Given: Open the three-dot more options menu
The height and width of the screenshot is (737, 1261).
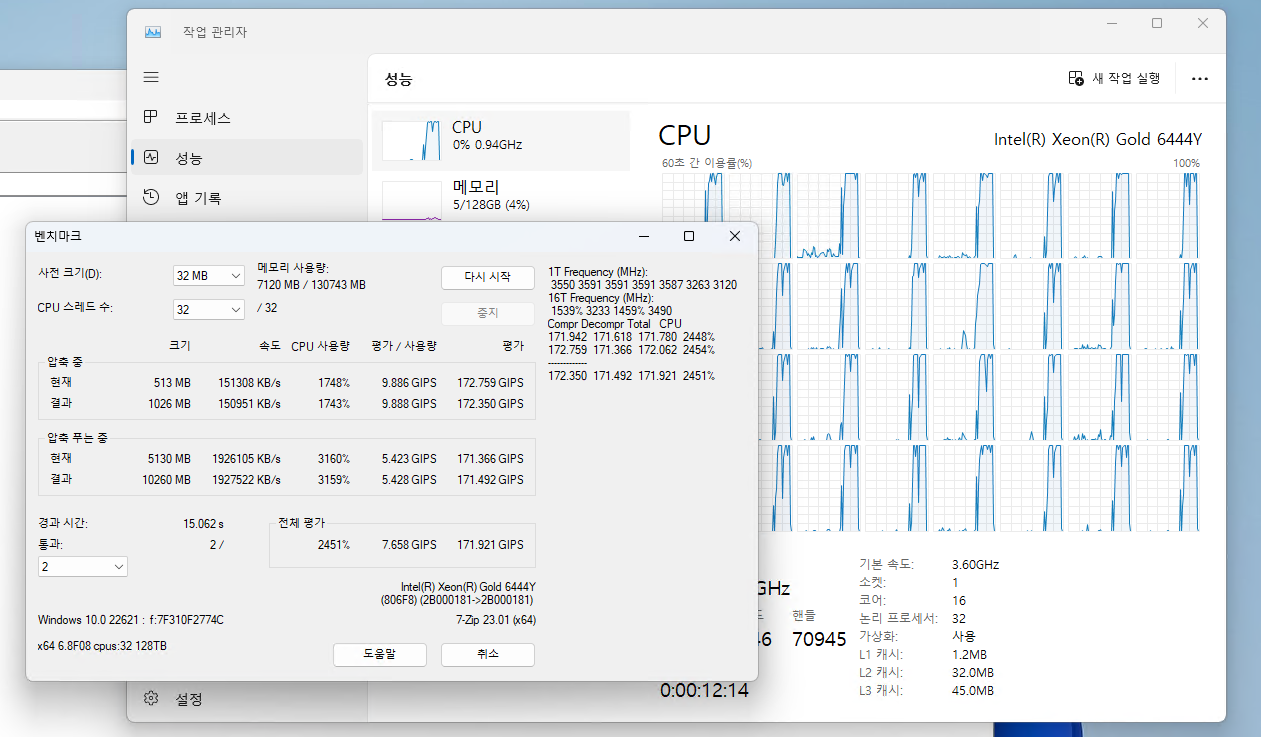Looking at the screenshot, I should click(x=1200, y=79).
